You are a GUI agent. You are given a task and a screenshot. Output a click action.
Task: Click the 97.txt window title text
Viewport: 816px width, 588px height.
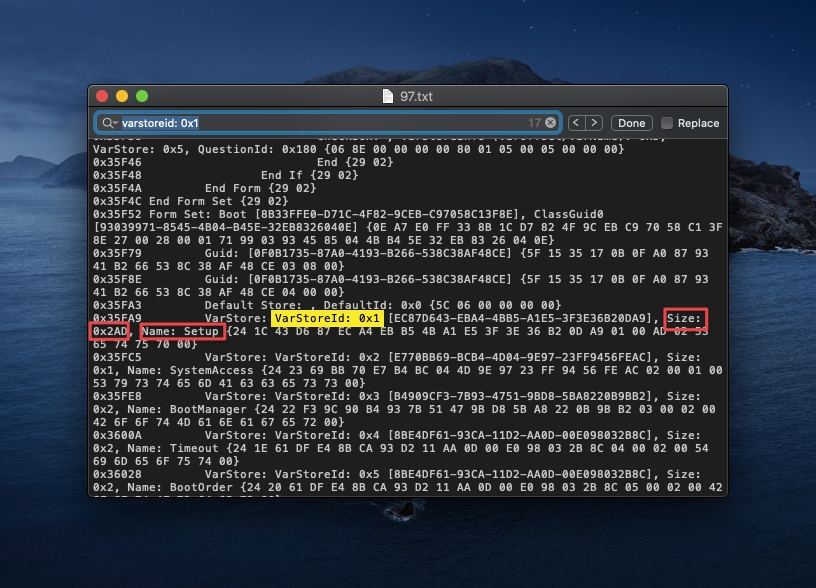[416, 96]
